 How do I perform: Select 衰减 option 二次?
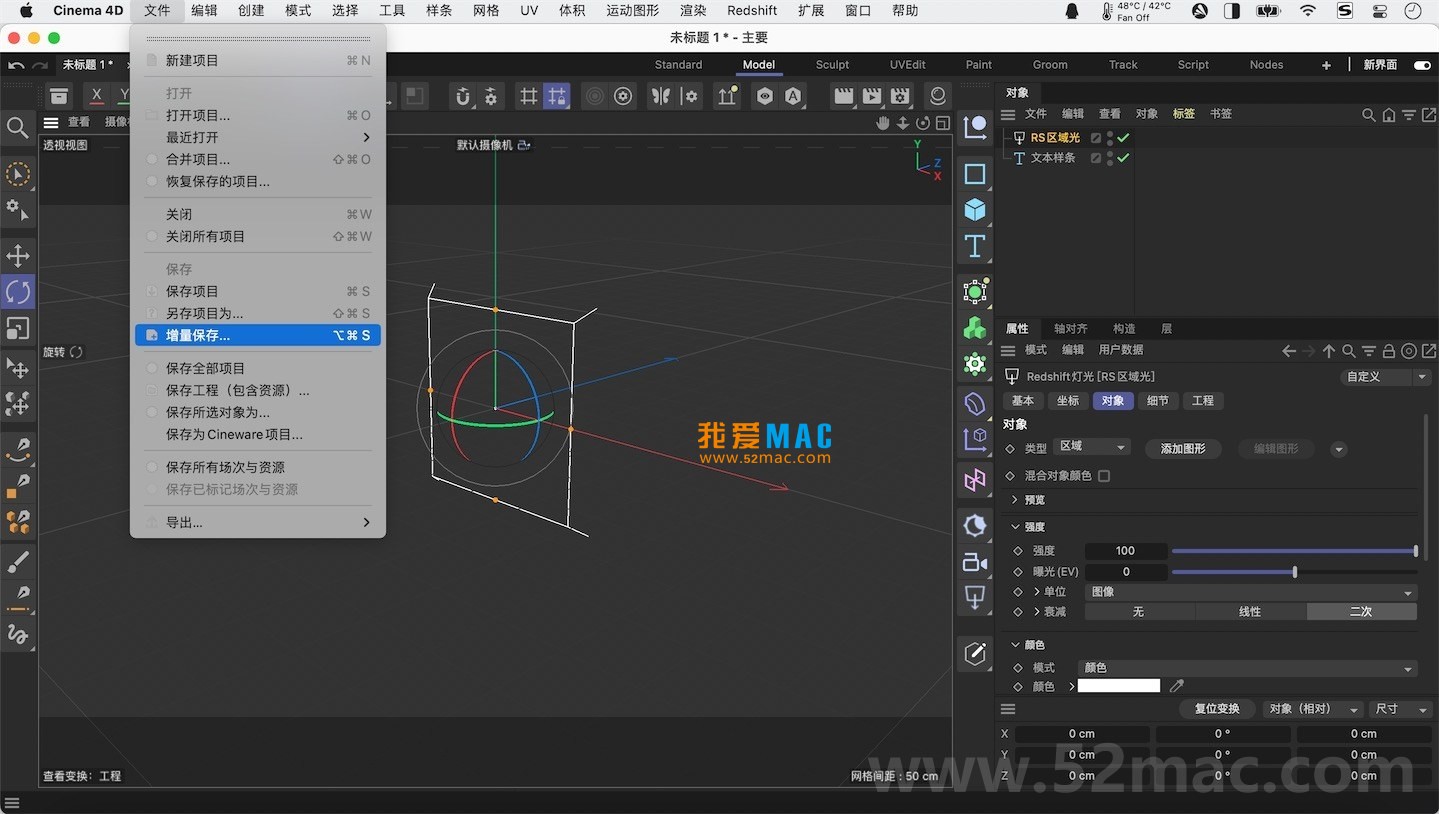coord(1361,612)
